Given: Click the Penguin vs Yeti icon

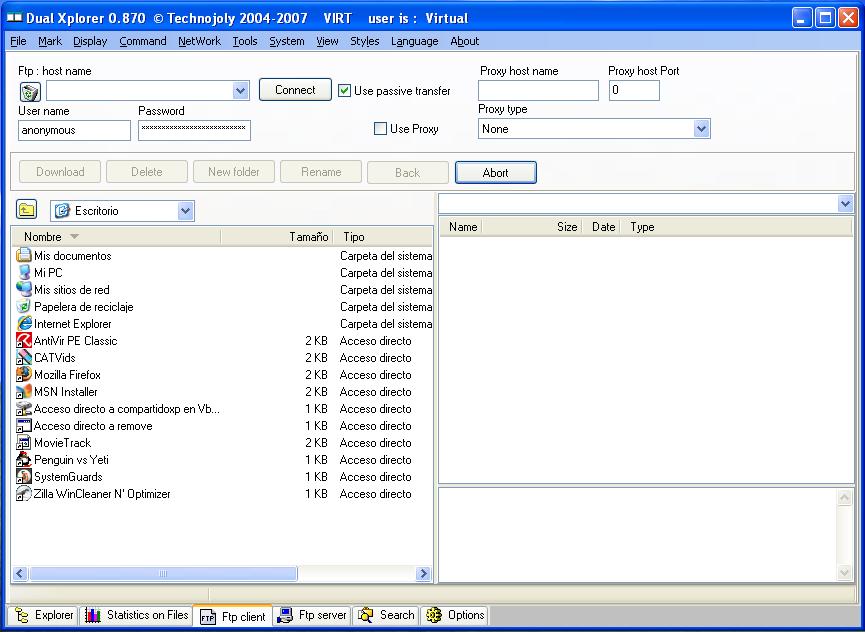Looking at the screenshot, I should point(24,459).
